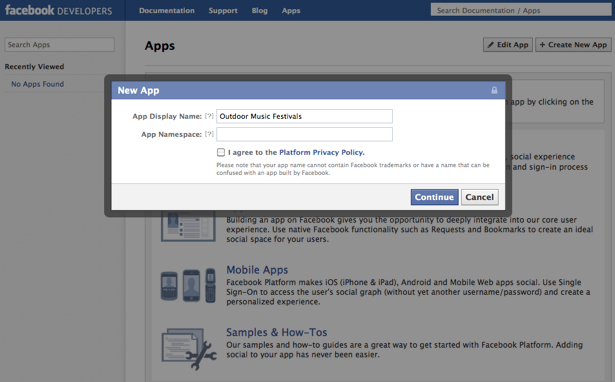The width and height of the screenshot is (615, 382).
Task: Click the App Display Name field
Action: coord(304,116)
